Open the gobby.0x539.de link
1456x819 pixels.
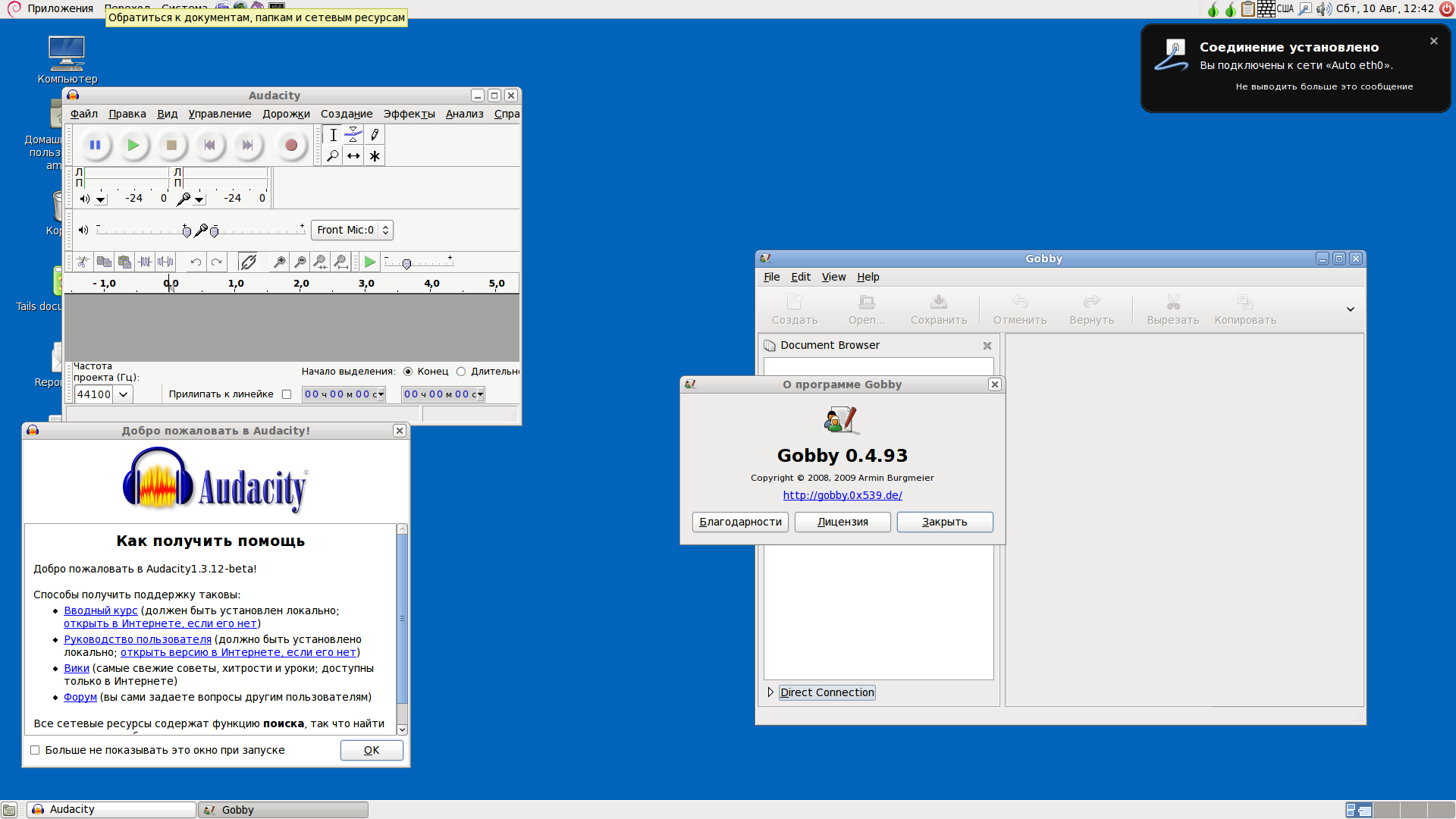point(843,495)
